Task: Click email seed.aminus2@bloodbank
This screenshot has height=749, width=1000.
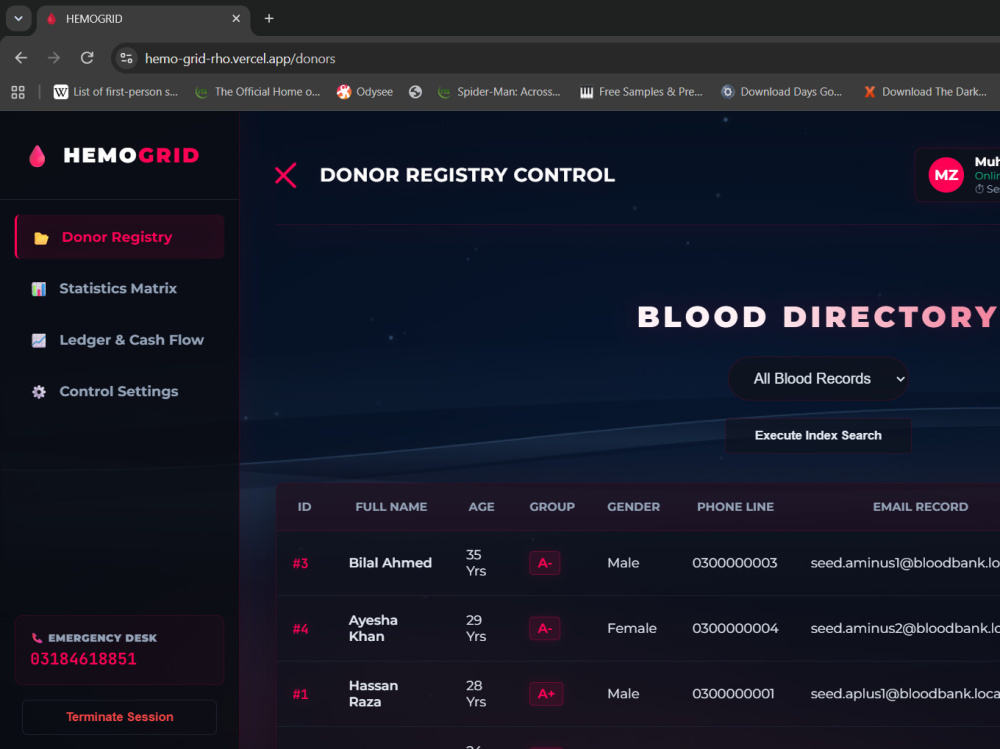Action: tap(904, 628)
